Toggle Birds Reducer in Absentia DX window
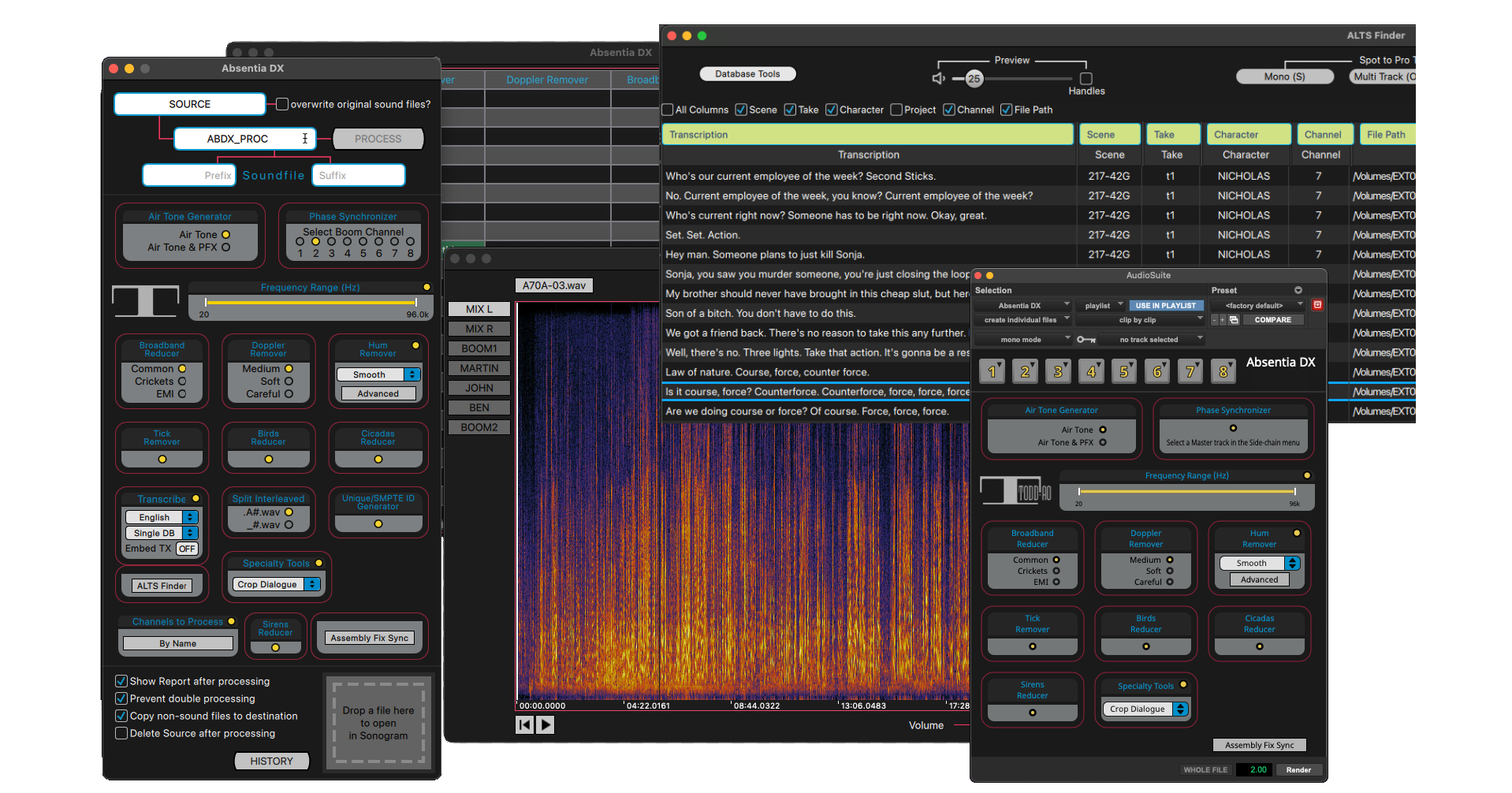This screenshot has width=1512, height=793. tap(269, 459)
